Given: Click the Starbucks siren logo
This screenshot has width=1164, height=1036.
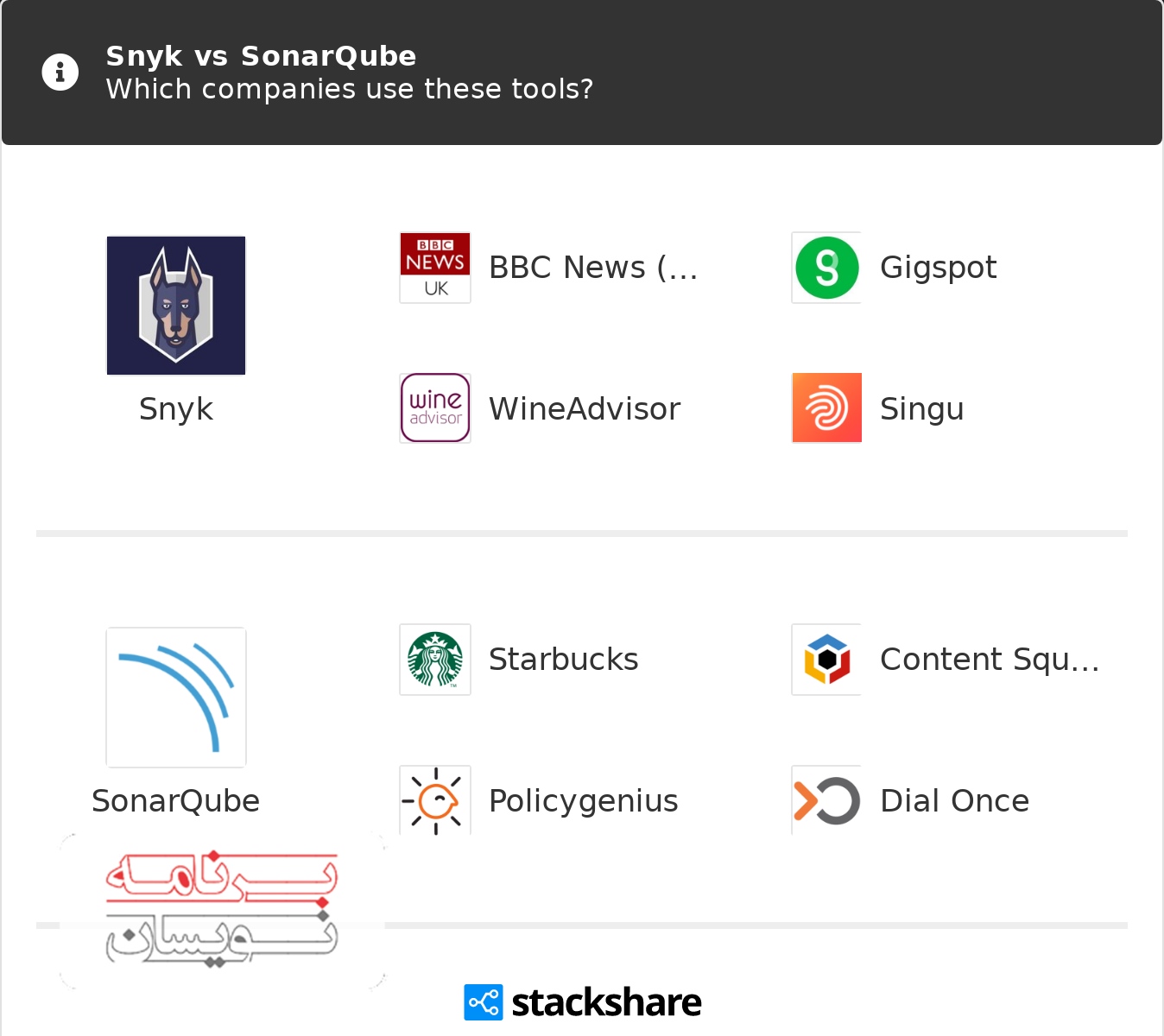Looking at the screenshot, I should [435, 660].
